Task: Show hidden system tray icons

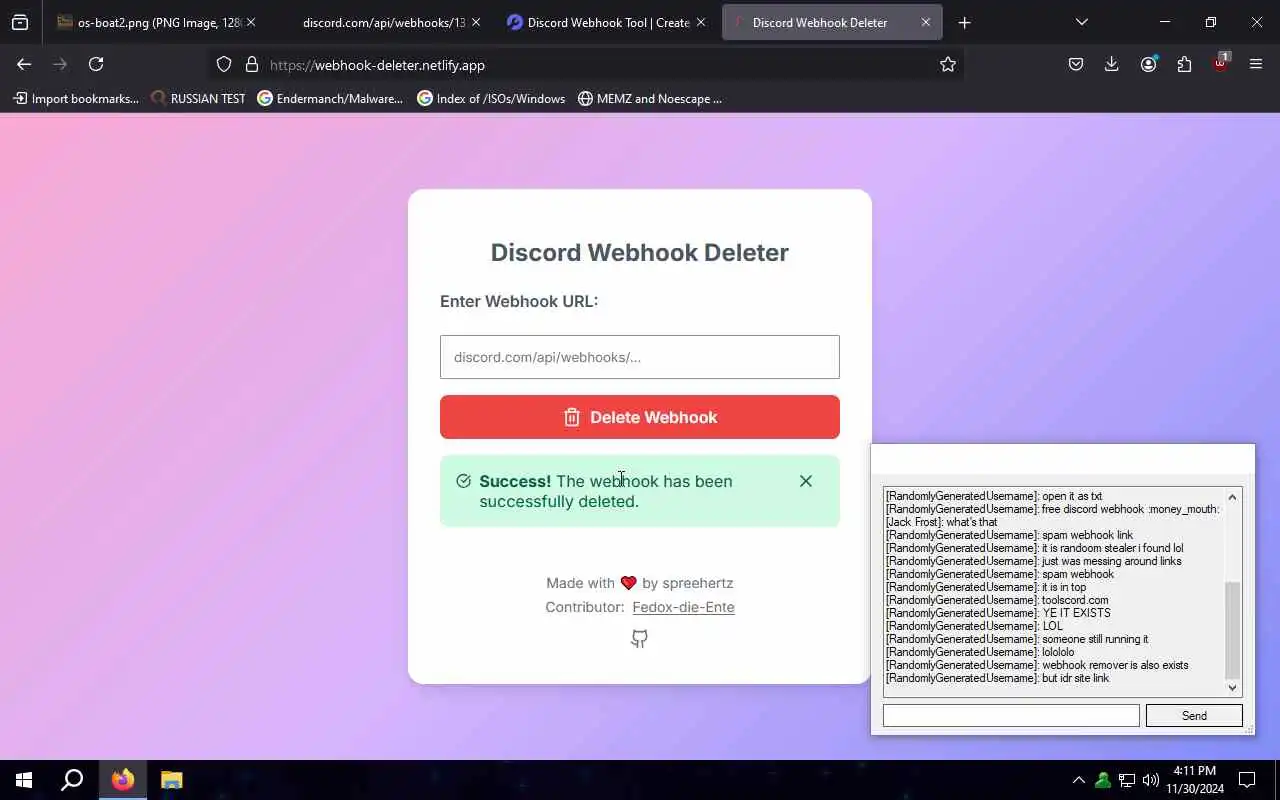Action: point(1078,780)
